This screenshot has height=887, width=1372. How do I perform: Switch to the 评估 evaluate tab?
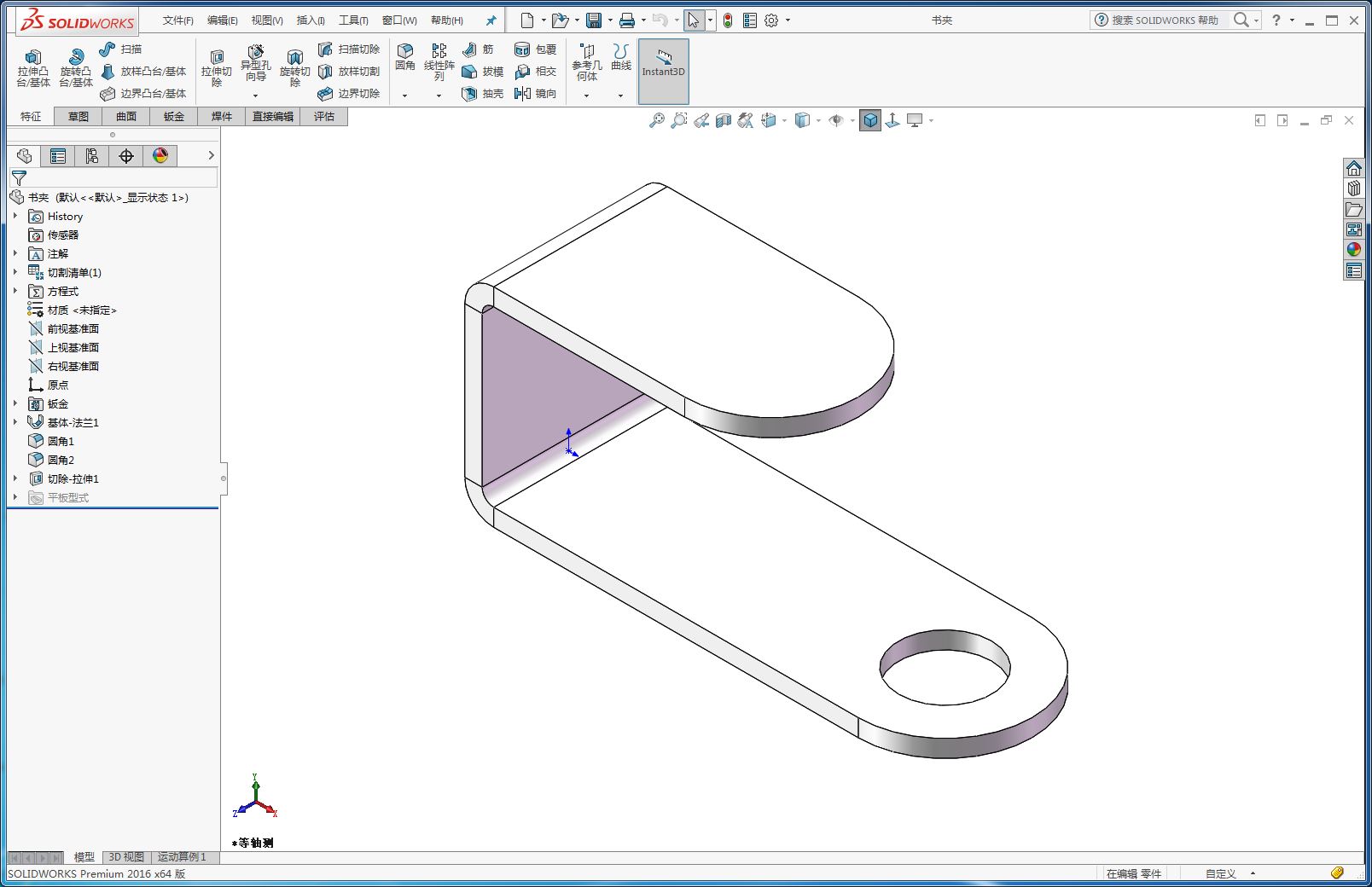tap(324, 117)
